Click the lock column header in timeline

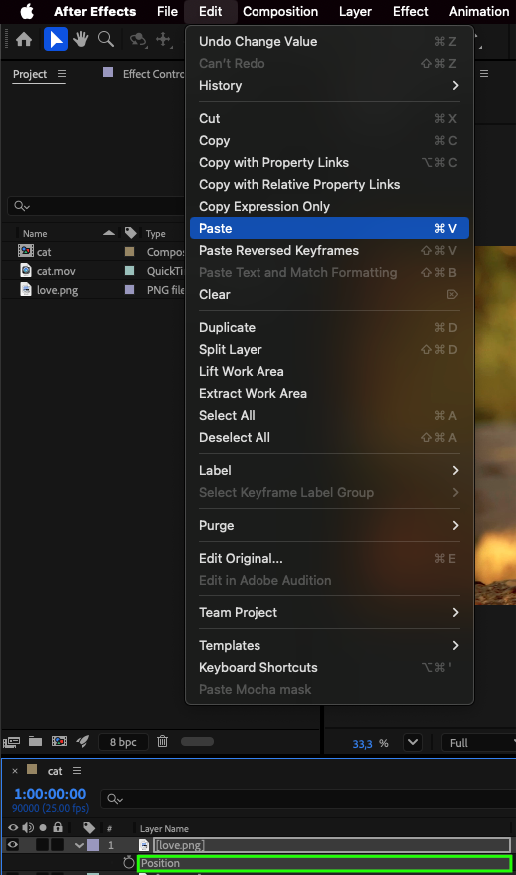click(57, 827)
